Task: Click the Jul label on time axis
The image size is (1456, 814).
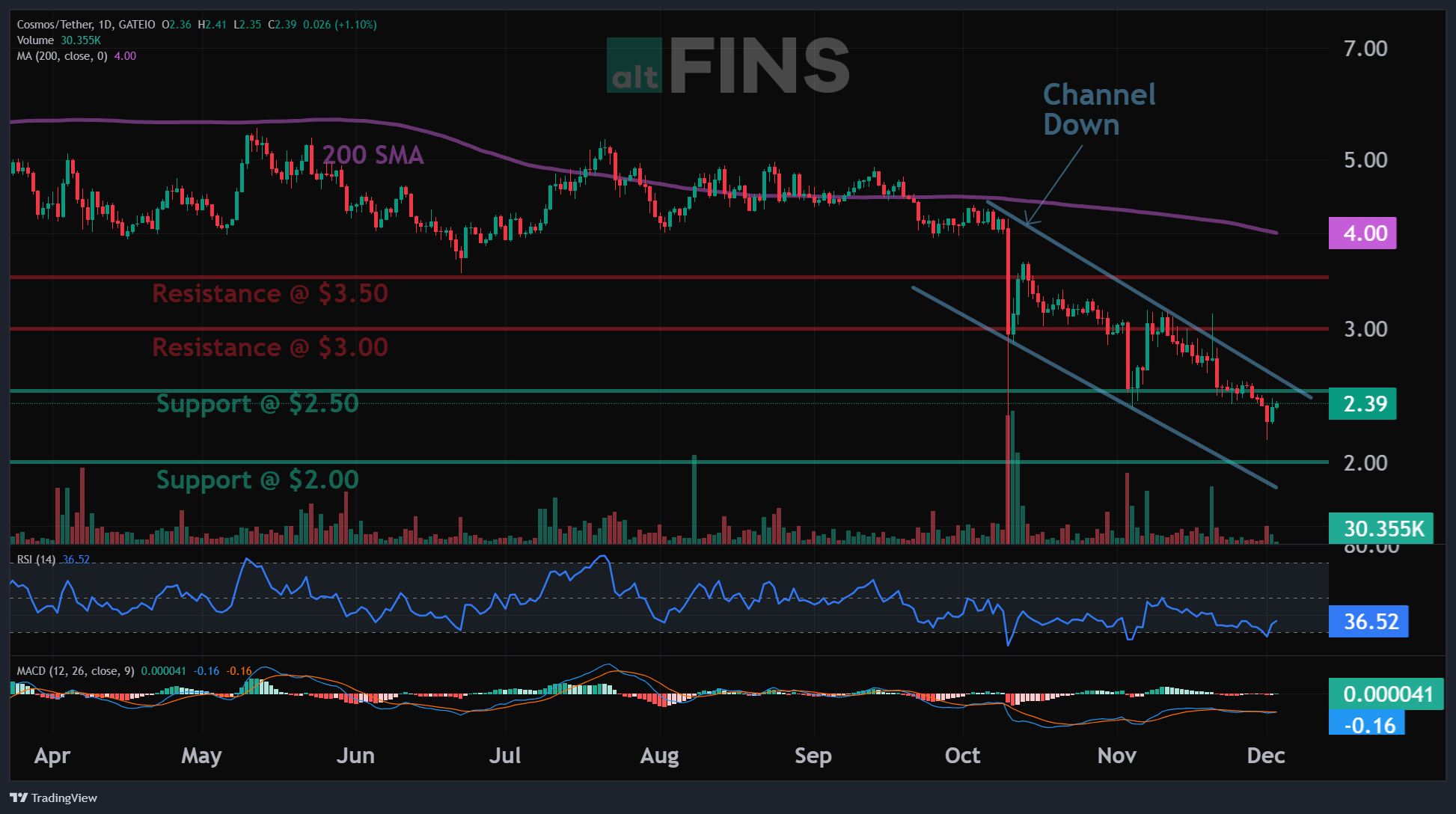Action: click(x=505, y=756)
